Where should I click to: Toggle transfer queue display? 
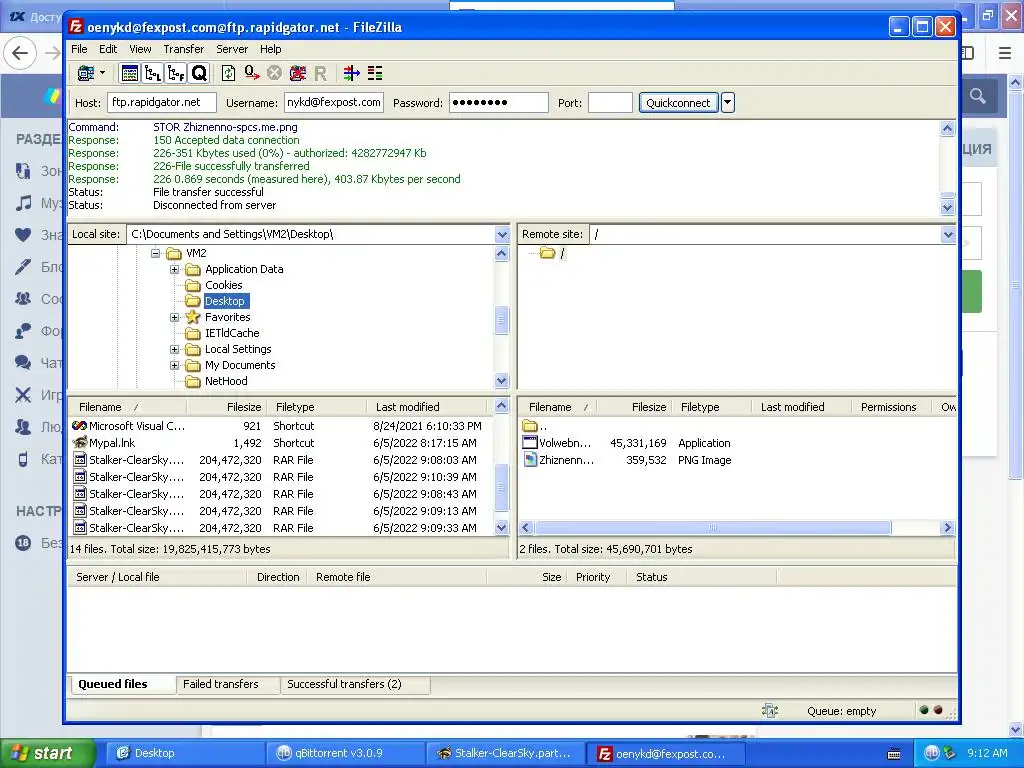coord(199,73)
